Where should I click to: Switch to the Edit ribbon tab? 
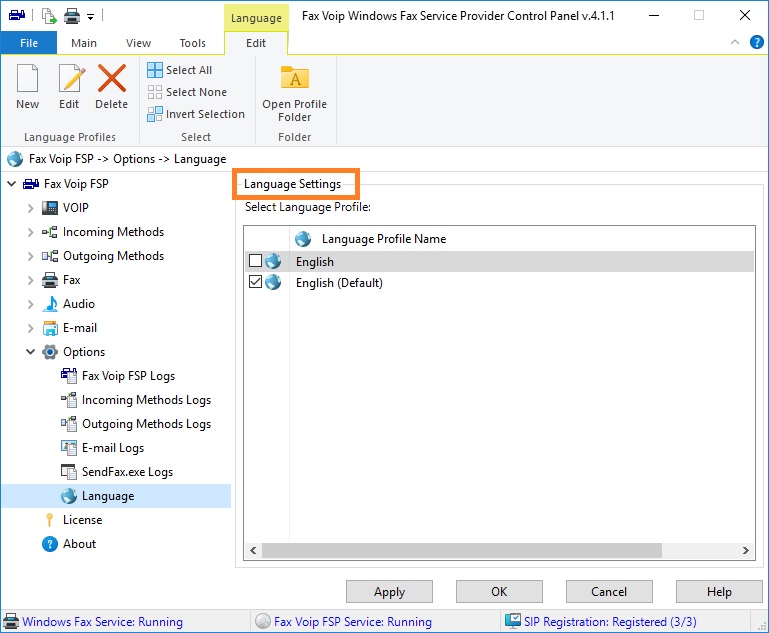256,43
